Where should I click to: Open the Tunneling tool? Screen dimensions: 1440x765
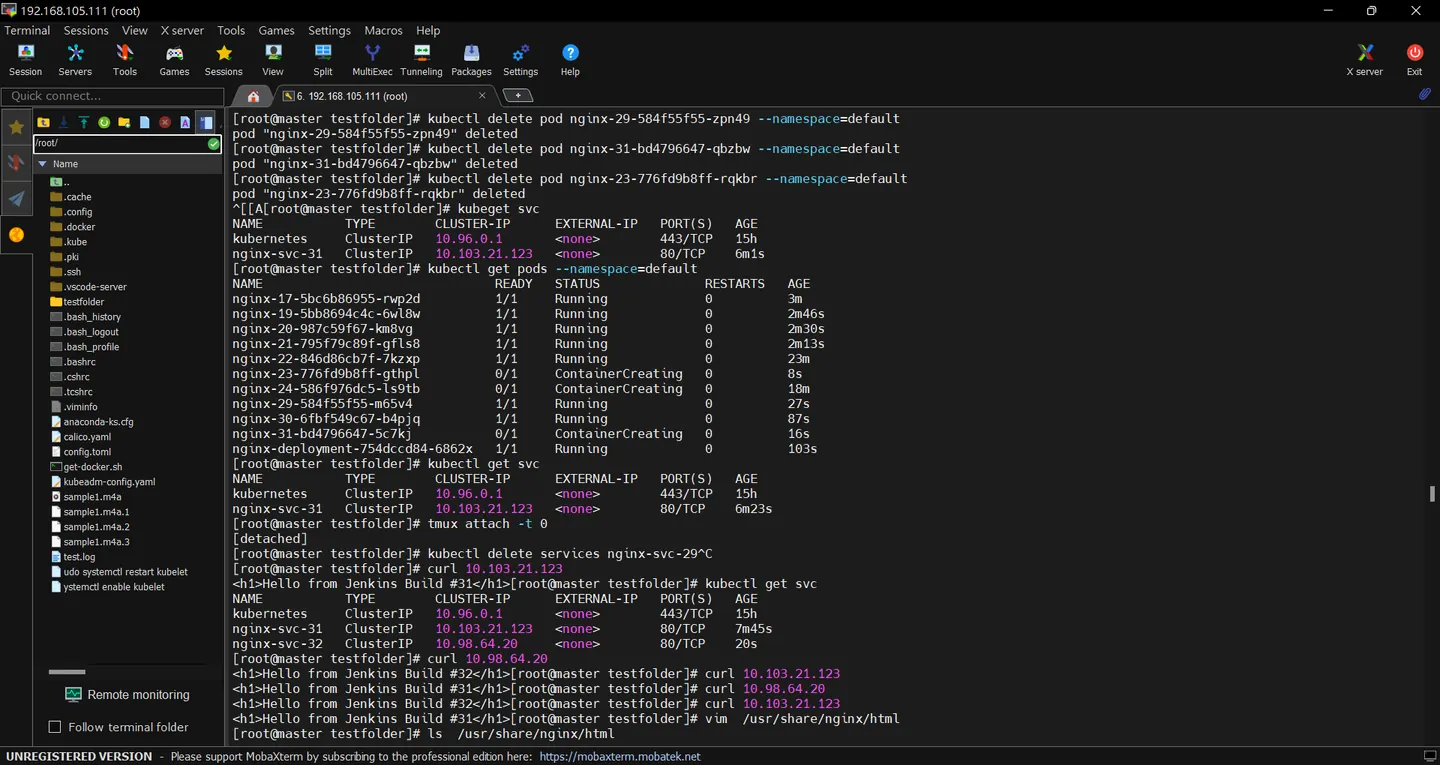421,60
